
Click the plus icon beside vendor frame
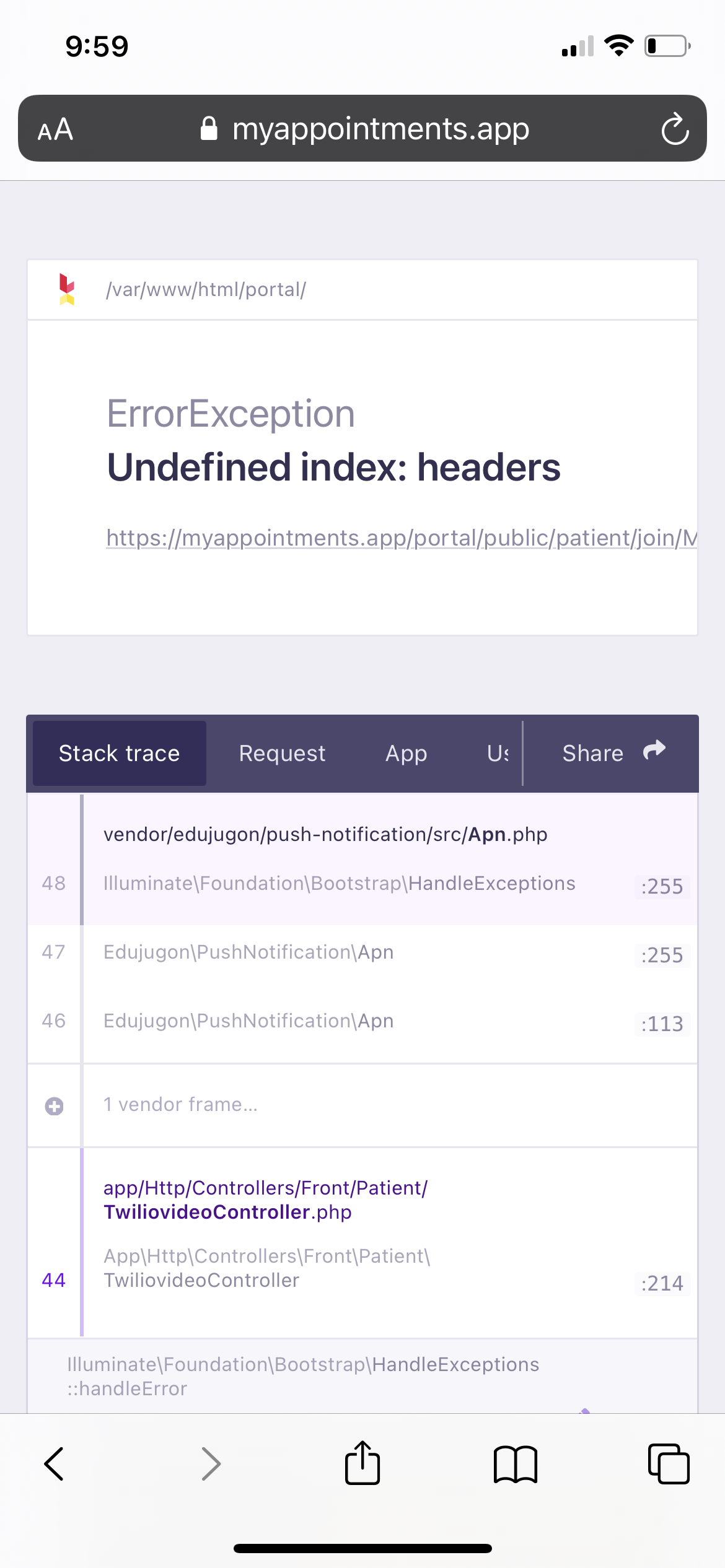[x=55, y=1106]
